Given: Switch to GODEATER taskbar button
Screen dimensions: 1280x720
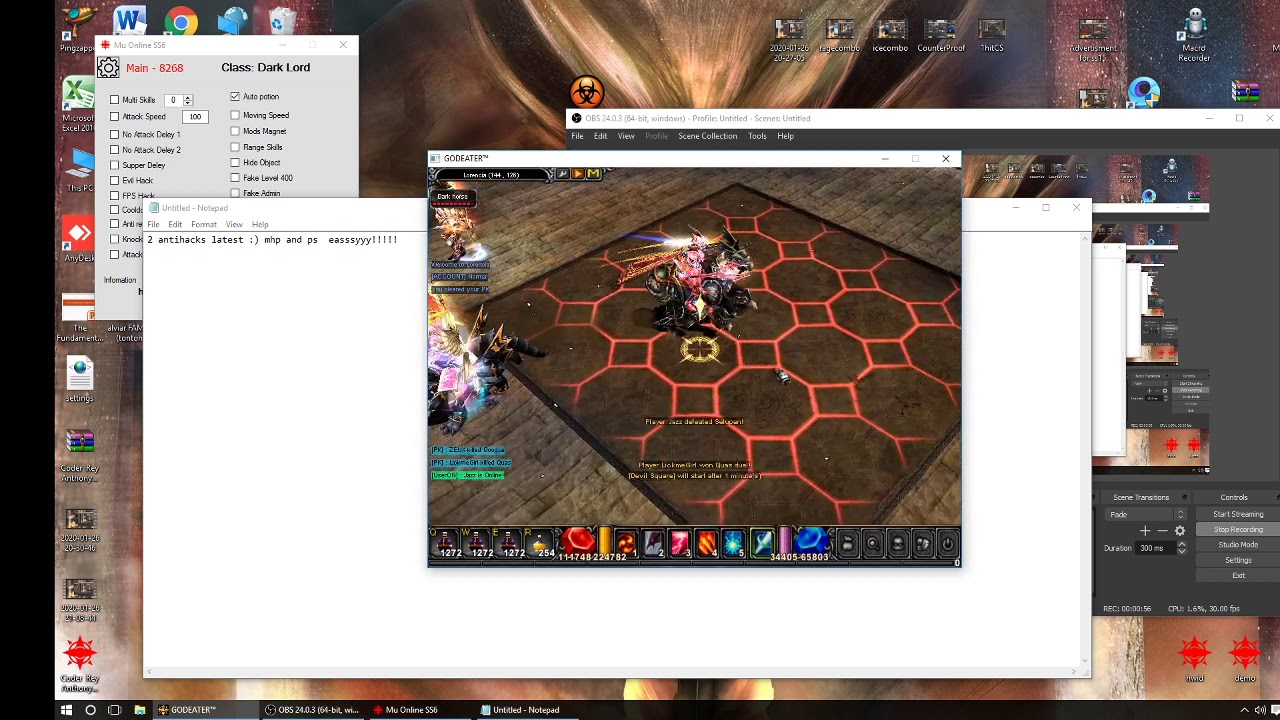Looking at the screenshot, I should point(206,710).
